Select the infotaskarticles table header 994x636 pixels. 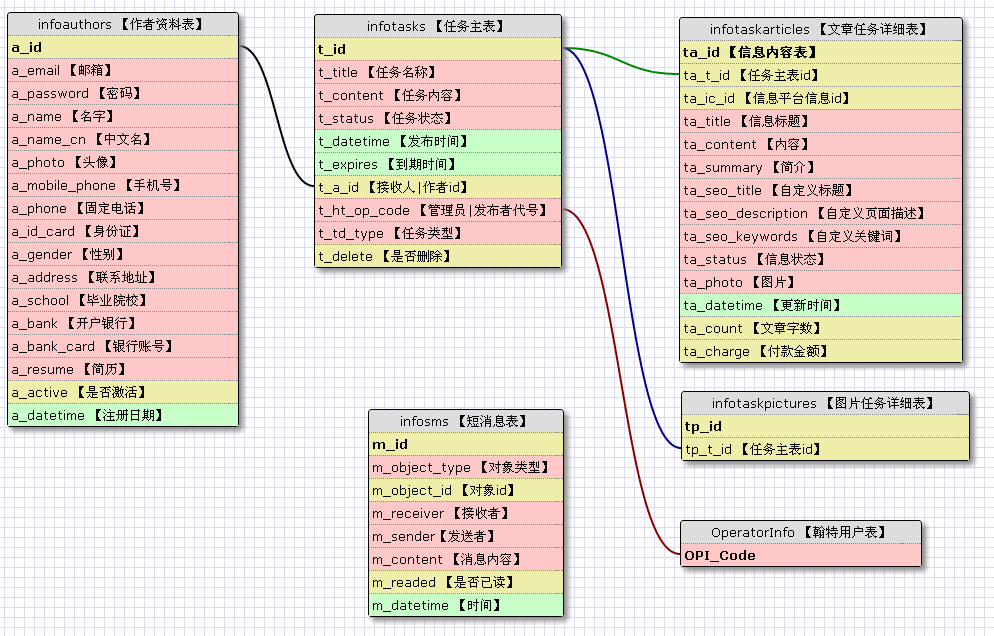pyautogui.click(x=820, y=29)
